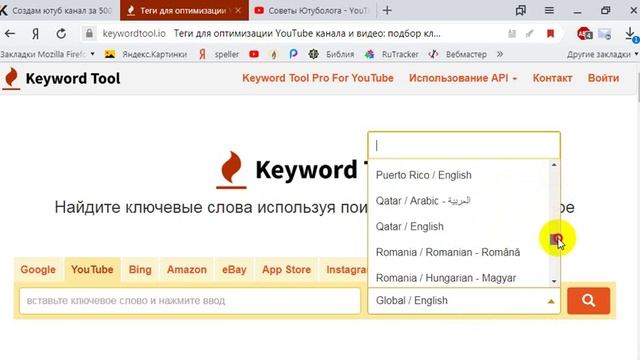Viewport: 640px width, 360px height.
Task: Select the Instagram search tab
Action: [344, 269]
